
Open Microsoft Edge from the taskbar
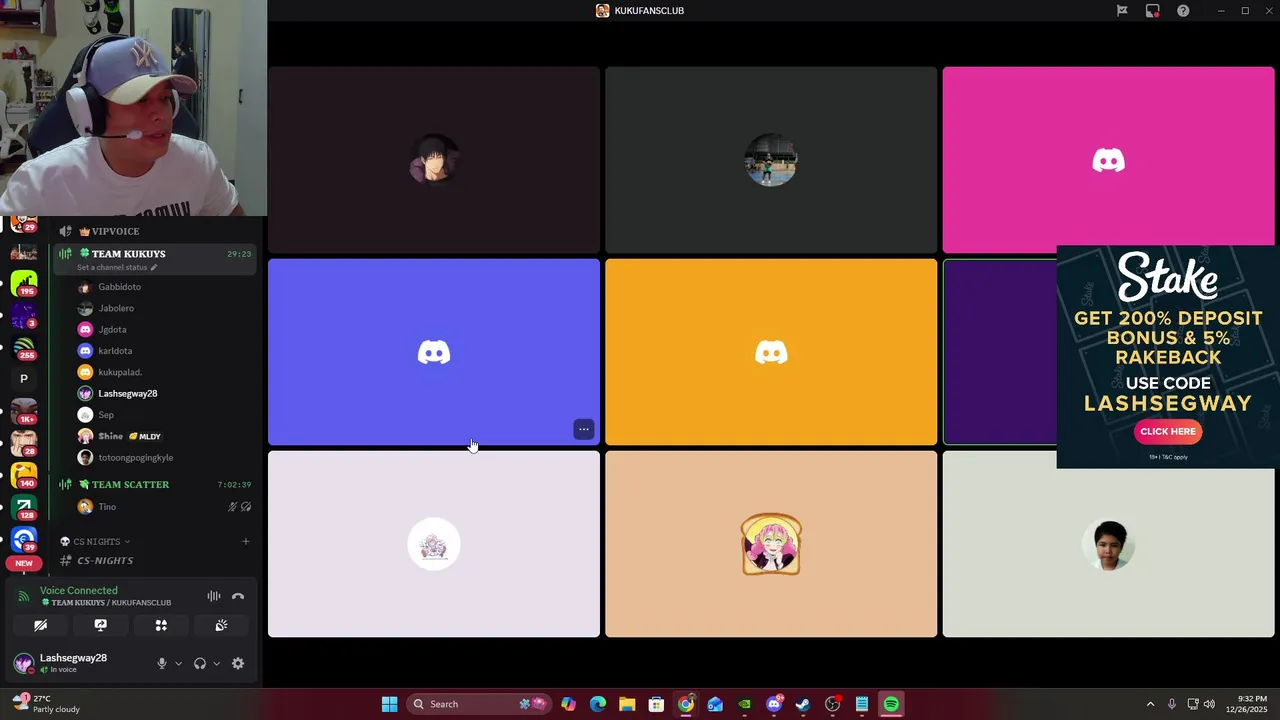point(598,704)
